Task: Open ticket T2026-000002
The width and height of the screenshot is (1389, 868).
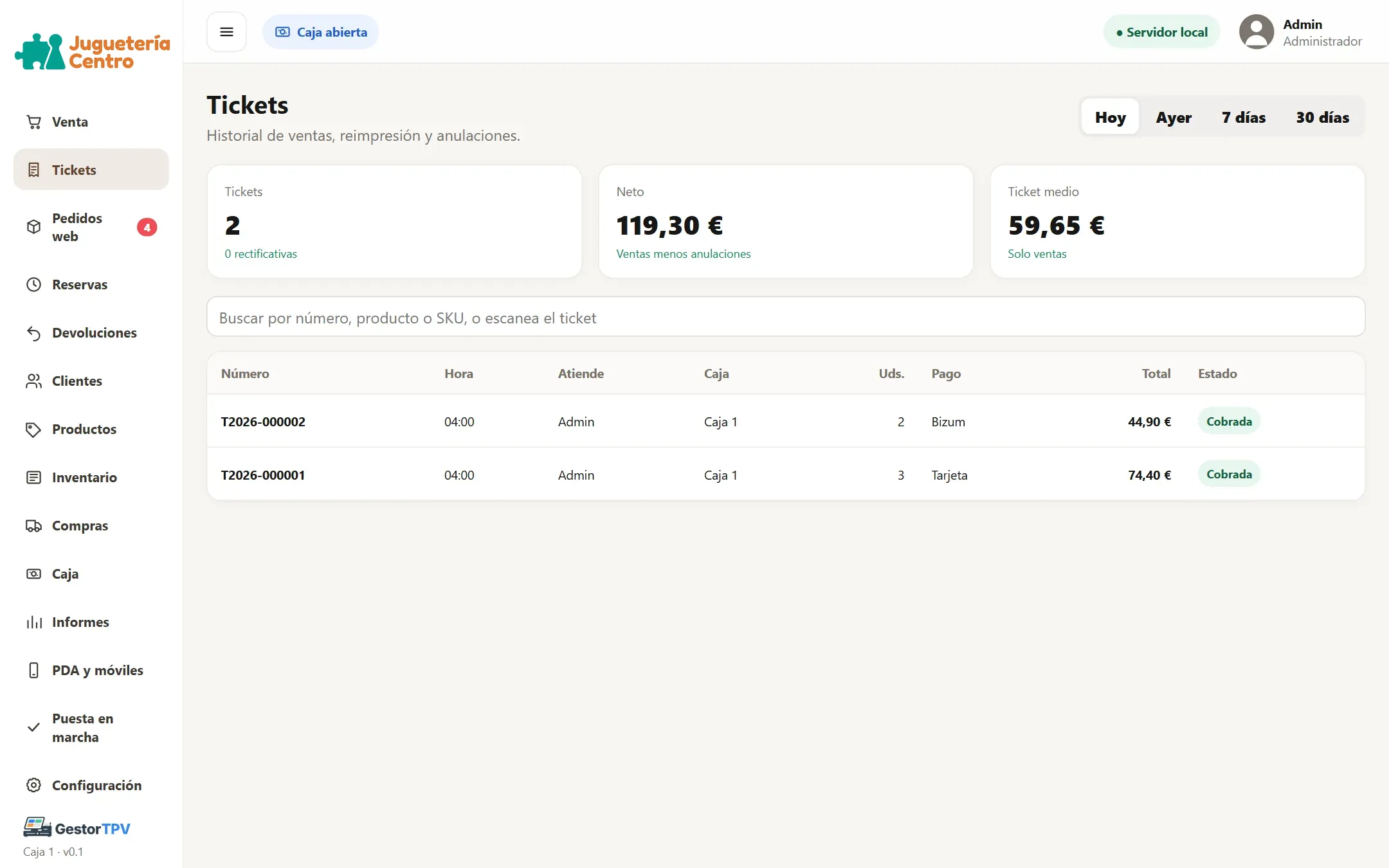Action: click(x=786, y=422)
